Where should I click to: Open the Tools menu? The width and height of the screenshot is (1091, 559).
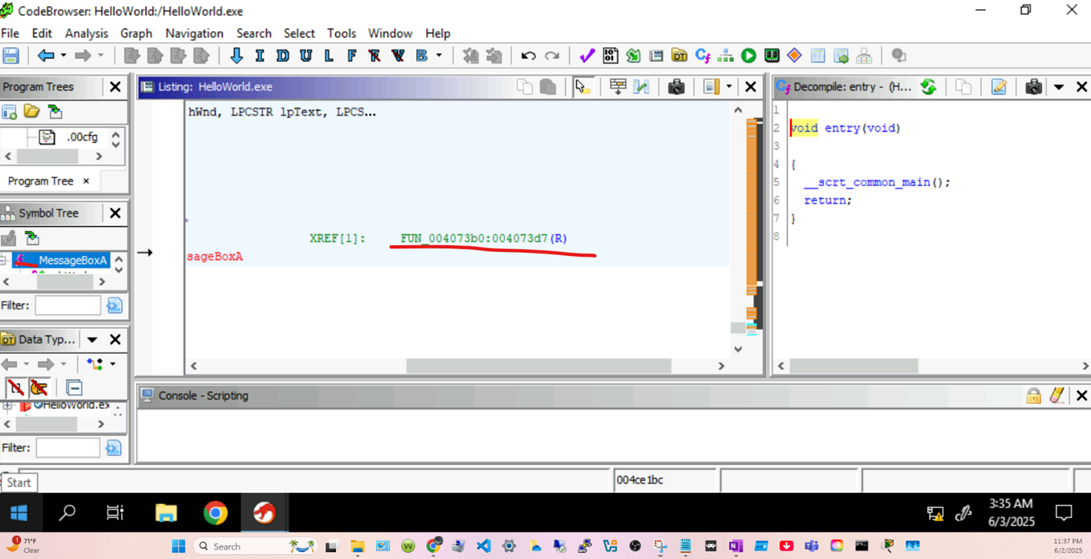tap(342, 33)
